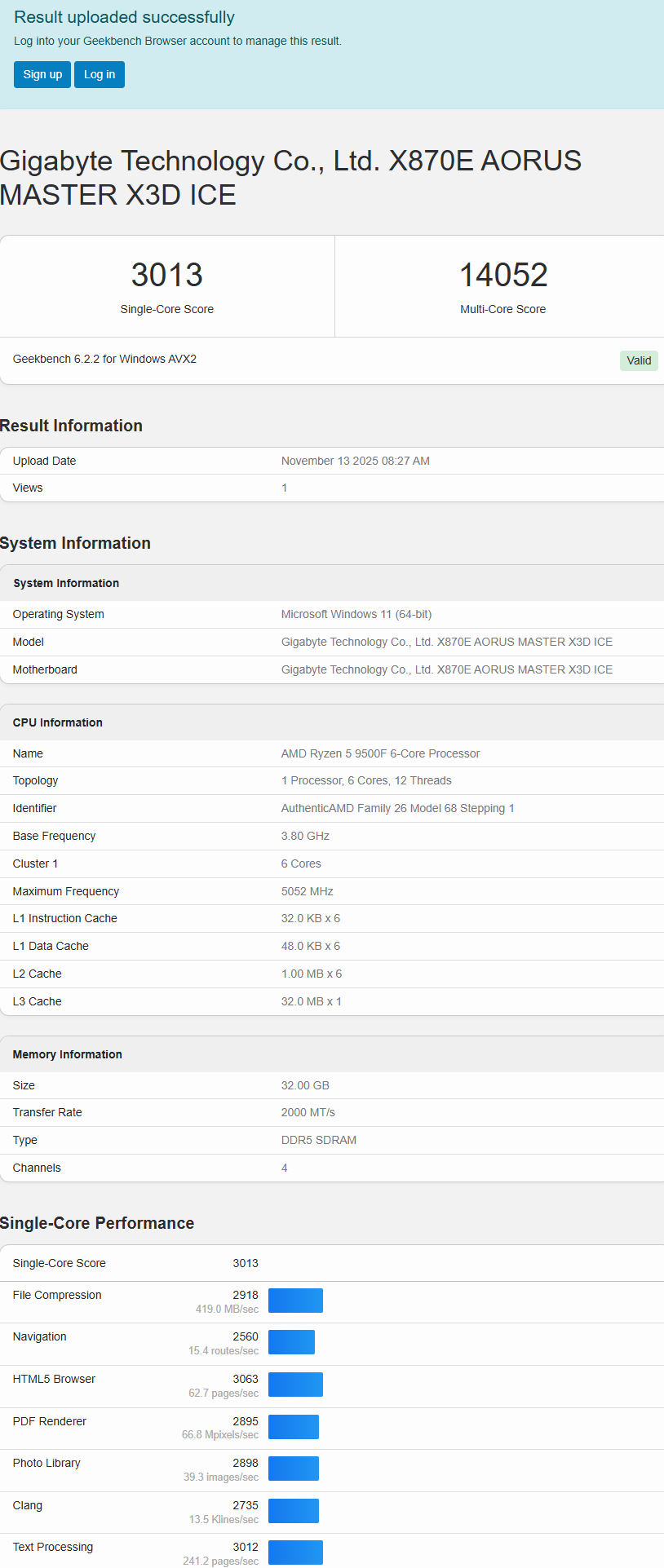Click the Text Processing score bar
This screenshot has width=664, height=1568.
(x=295, y=1553)
